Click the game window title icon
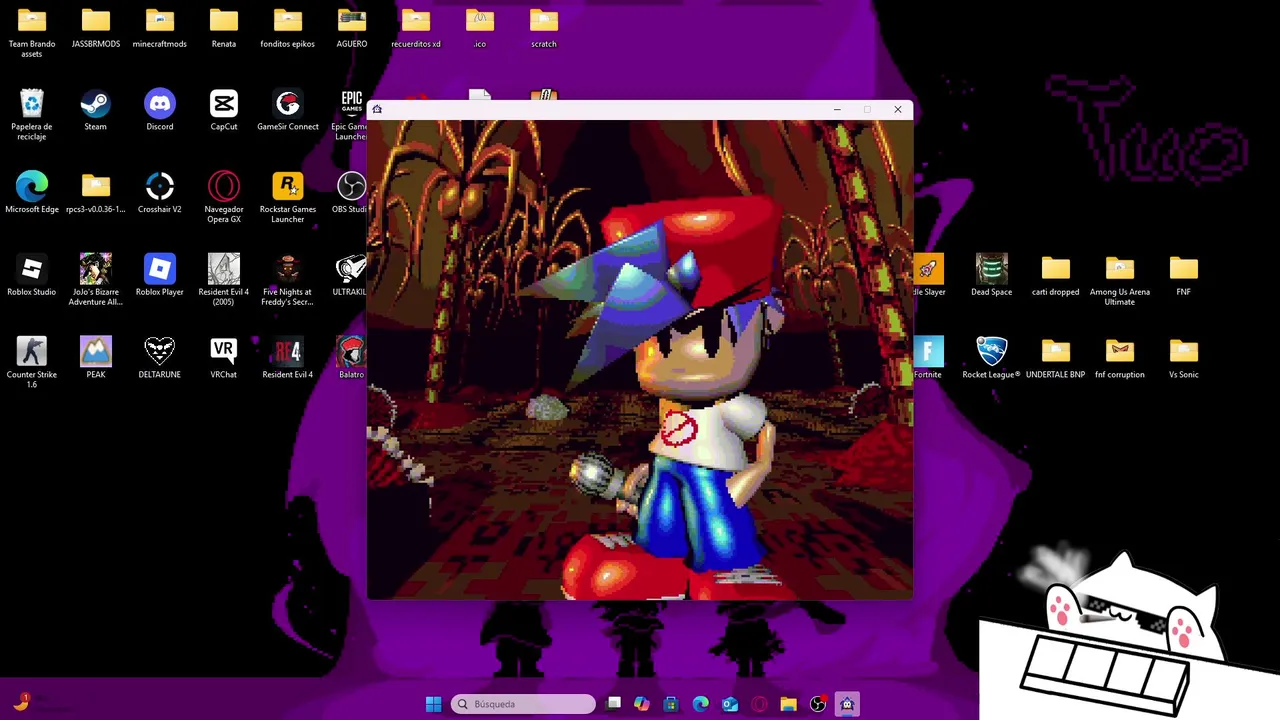This screenshot has height=720, width=1280. (377, 109)
